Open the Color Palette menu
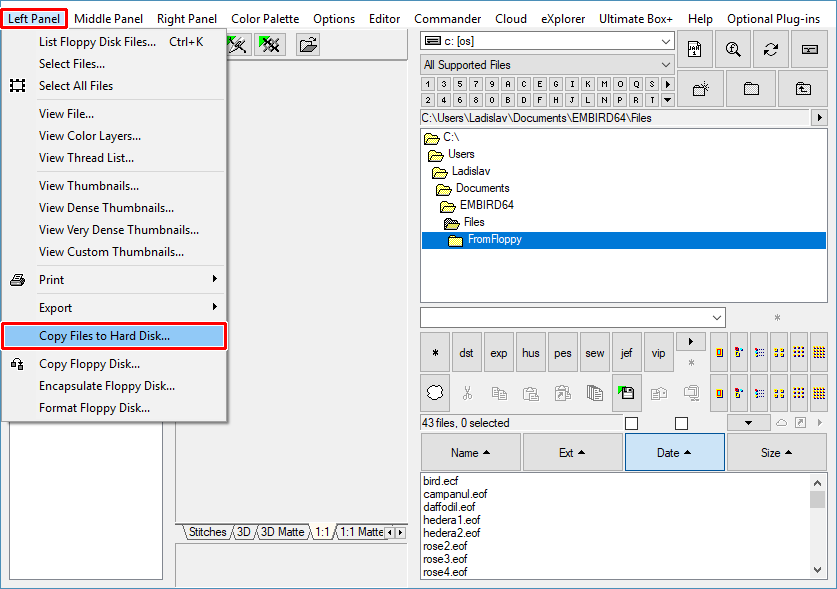Screen dimensions: 837x589 point(265,19)
